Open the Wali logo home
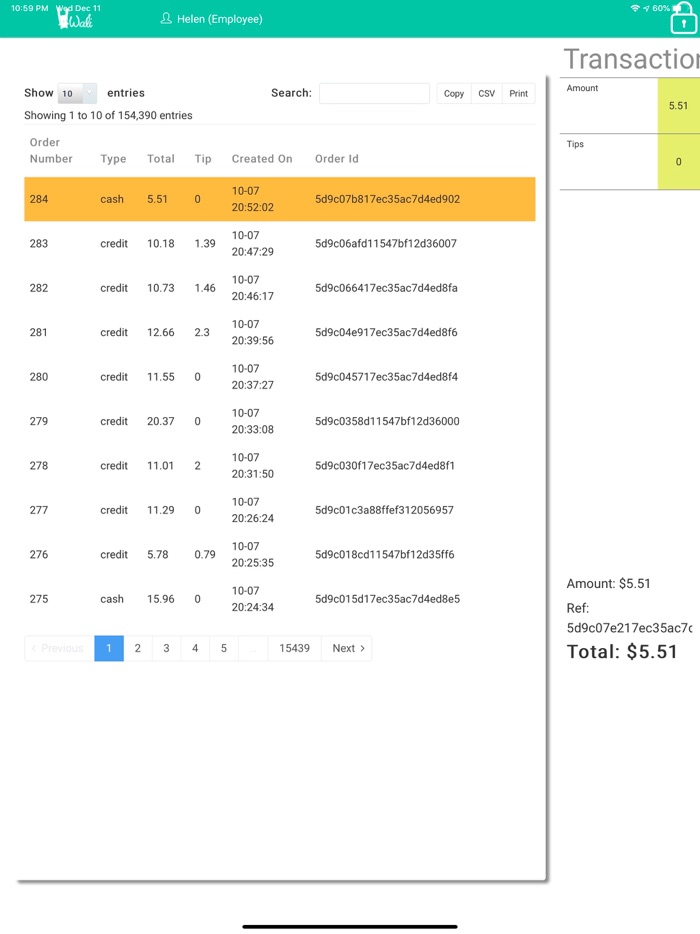This screenshot has width=700, height=934. click(x=75, y=19)
